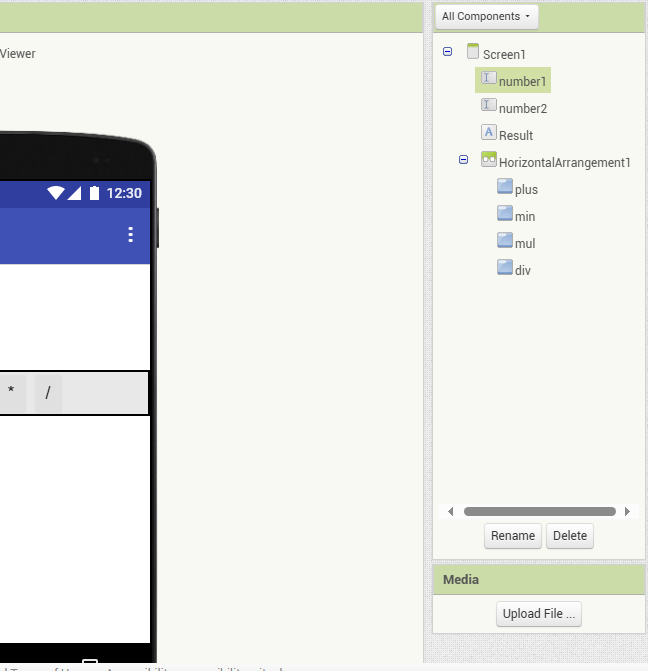The height and width of the screenshot is (671, 648).
Task: Click the HorizontalArrangement1 layout icon
Action: (x=489, y=160)
